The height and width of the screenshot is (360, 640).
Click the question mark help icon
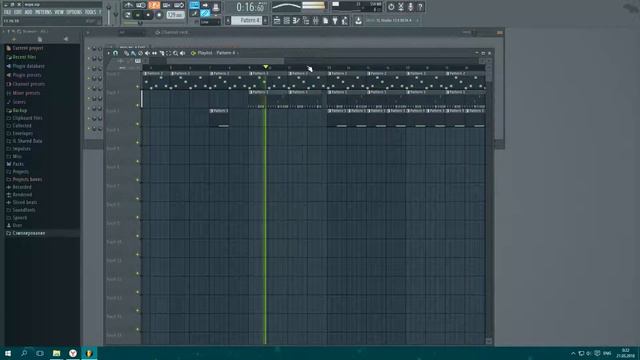click(x=420, y=7)
